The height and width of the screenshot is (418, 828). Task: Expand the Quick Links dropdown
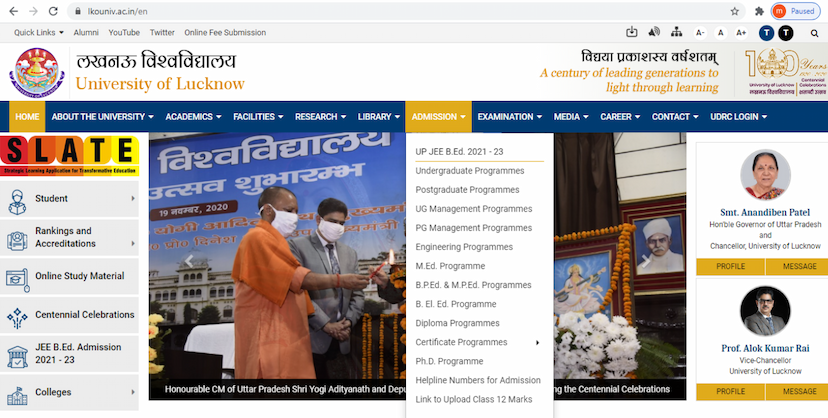point(39,33)
